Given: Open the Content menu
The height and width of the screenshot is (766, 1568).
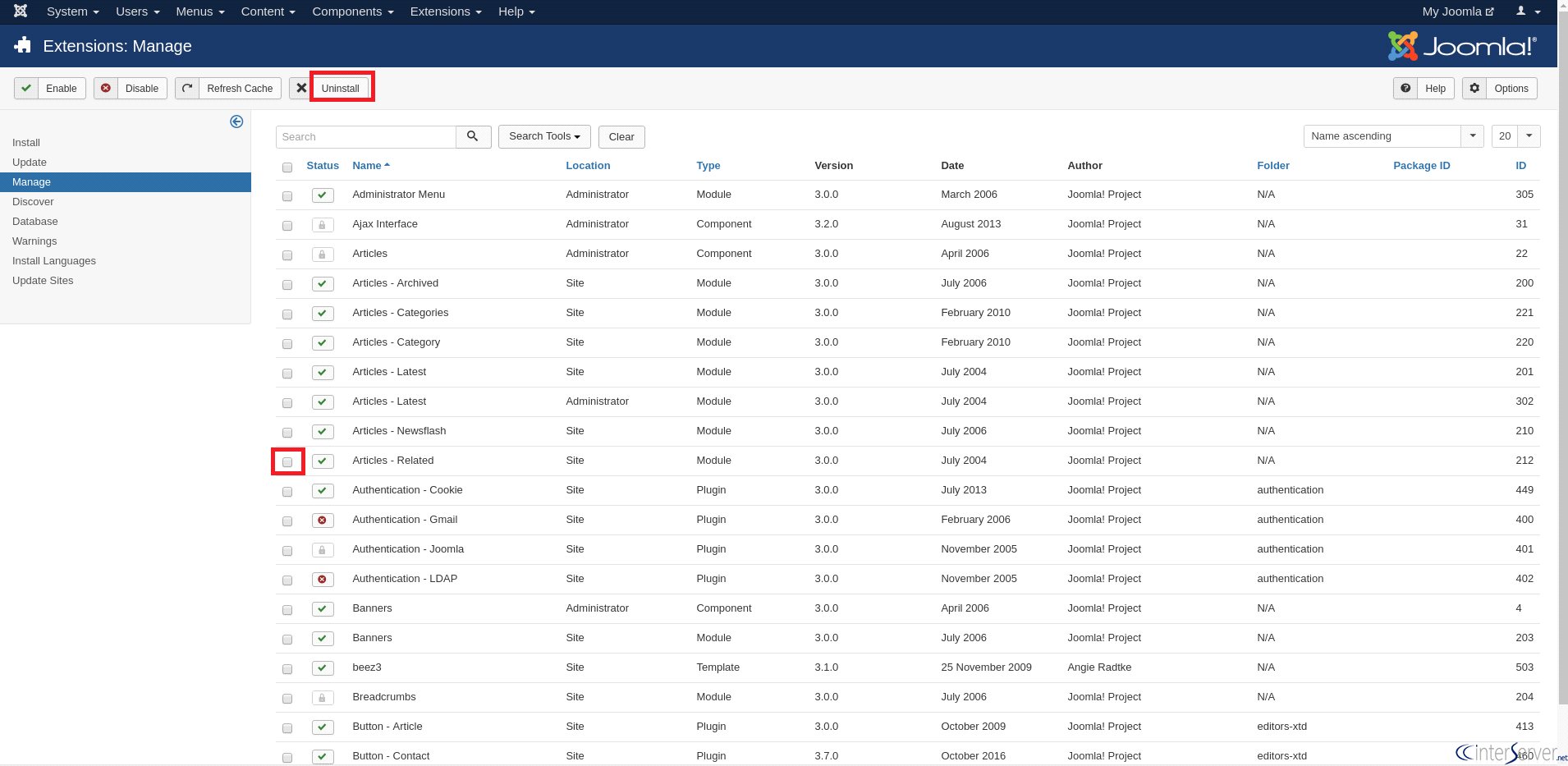Looking at the screenshot, I should [268, 11].
